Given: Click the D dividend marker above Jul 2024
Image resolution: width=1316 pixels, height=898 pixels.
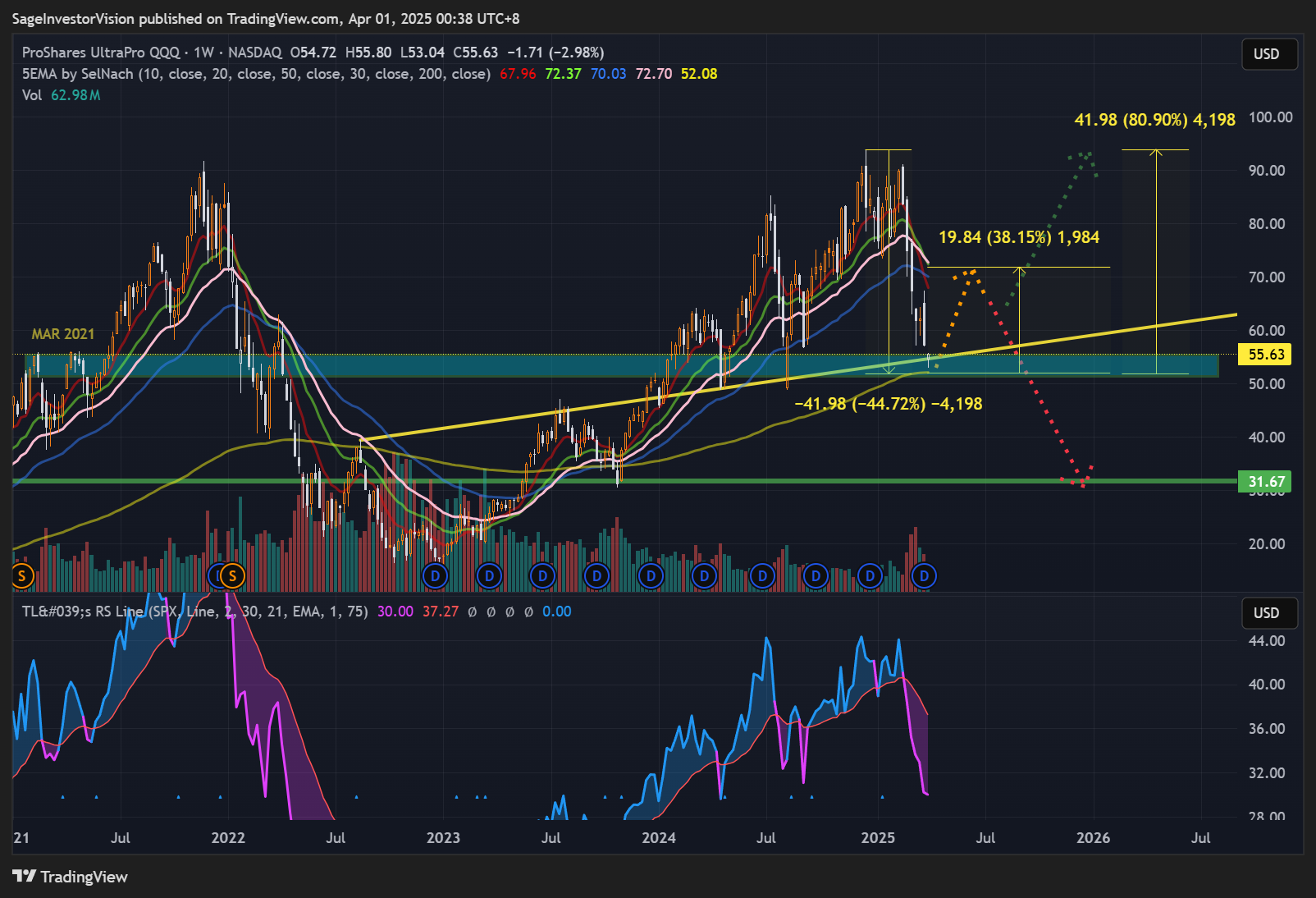Looking at the screenshot, I should pyautogui.click(x=762, y=576).
